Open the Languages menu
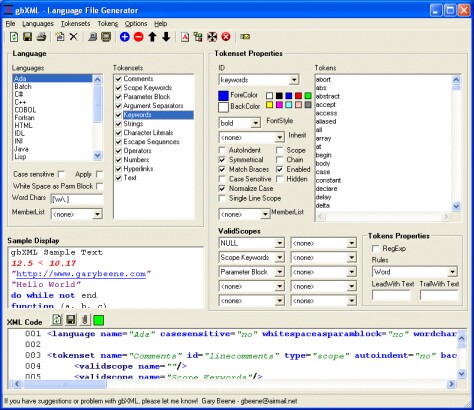Viewport: 474px width, 410px height. pyautogui.click(x=38, y=24)
